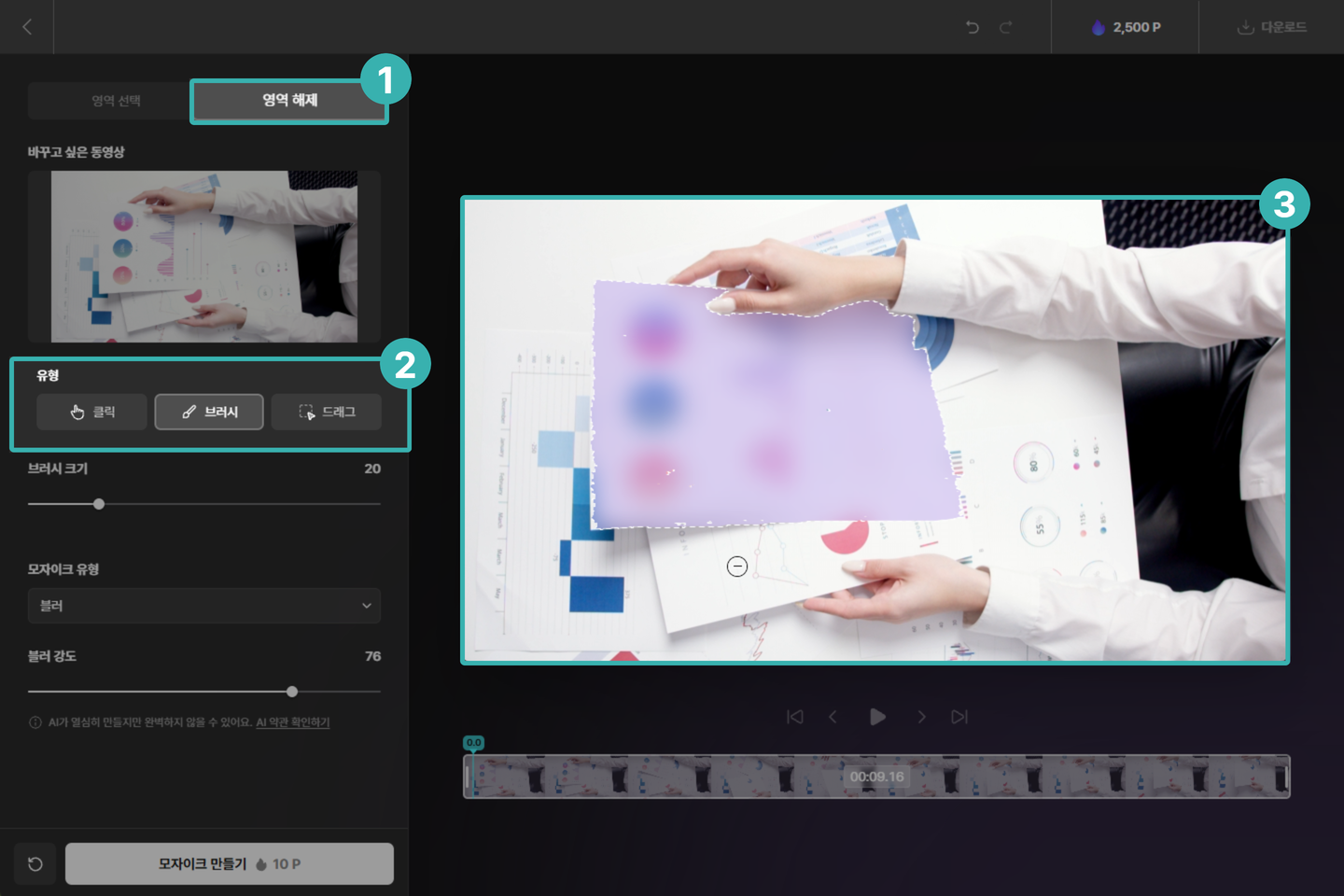The width and height of the screenshot is (1344, 896).
Task: Open the 모자이크 유형 dropdown
Action: click(204, 606)
